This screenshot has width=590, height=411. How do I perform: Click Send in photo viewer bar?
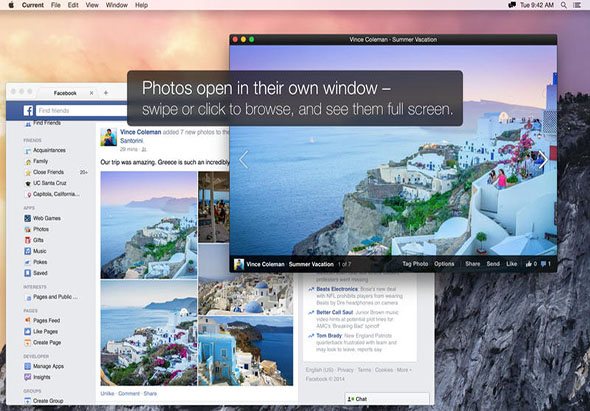(493, 264)
